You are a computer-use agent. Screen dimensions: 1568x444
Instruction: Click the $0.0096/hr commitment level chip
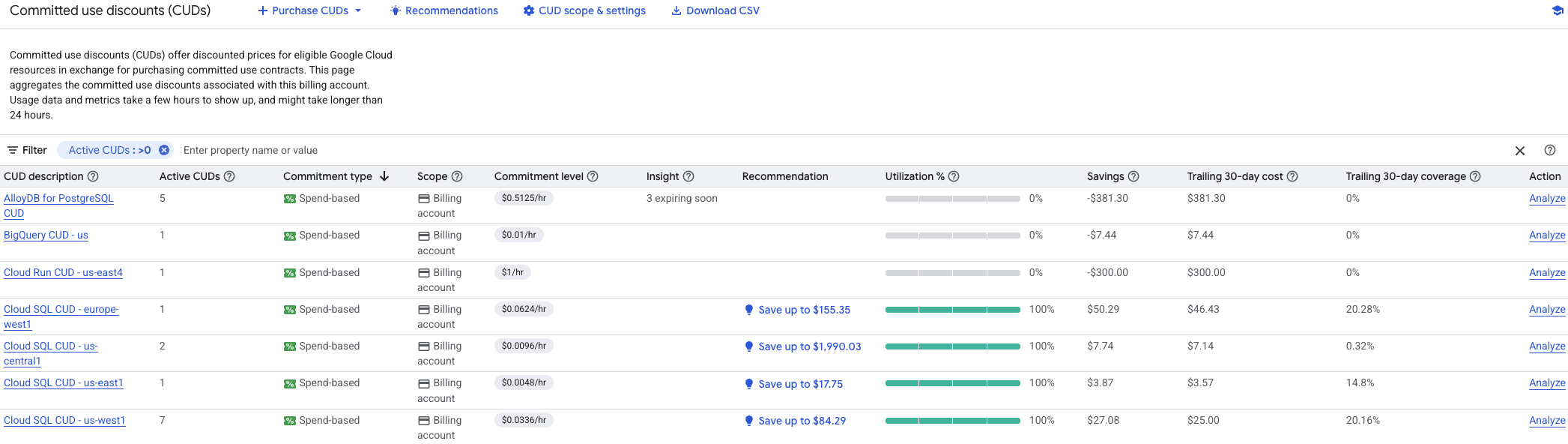click(524, 346)
